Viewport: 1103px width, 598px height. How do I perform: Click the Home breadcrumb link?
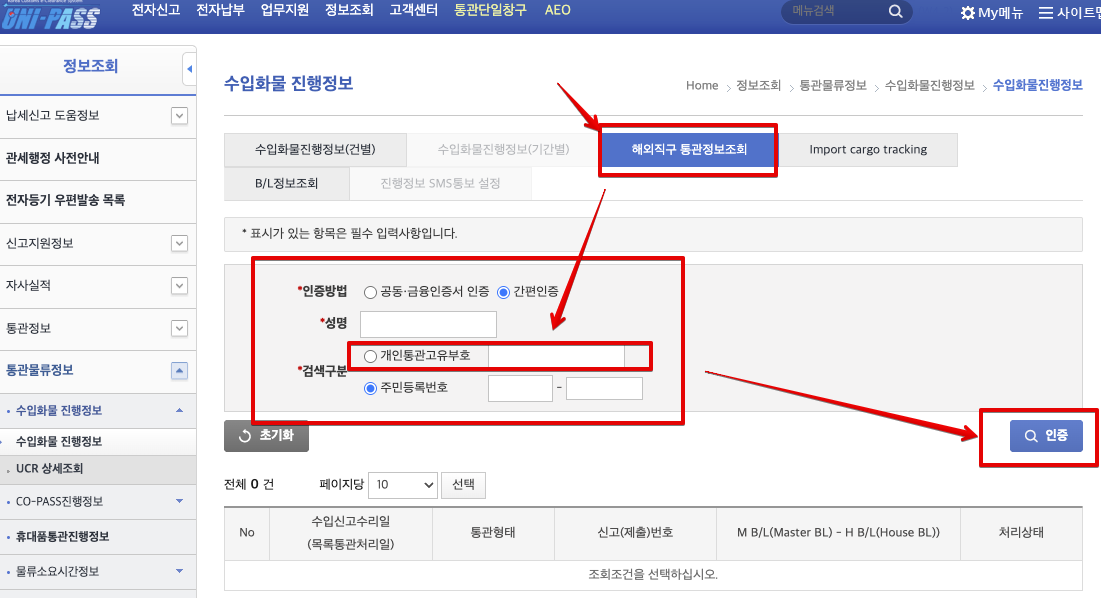[x=703, y=86]
